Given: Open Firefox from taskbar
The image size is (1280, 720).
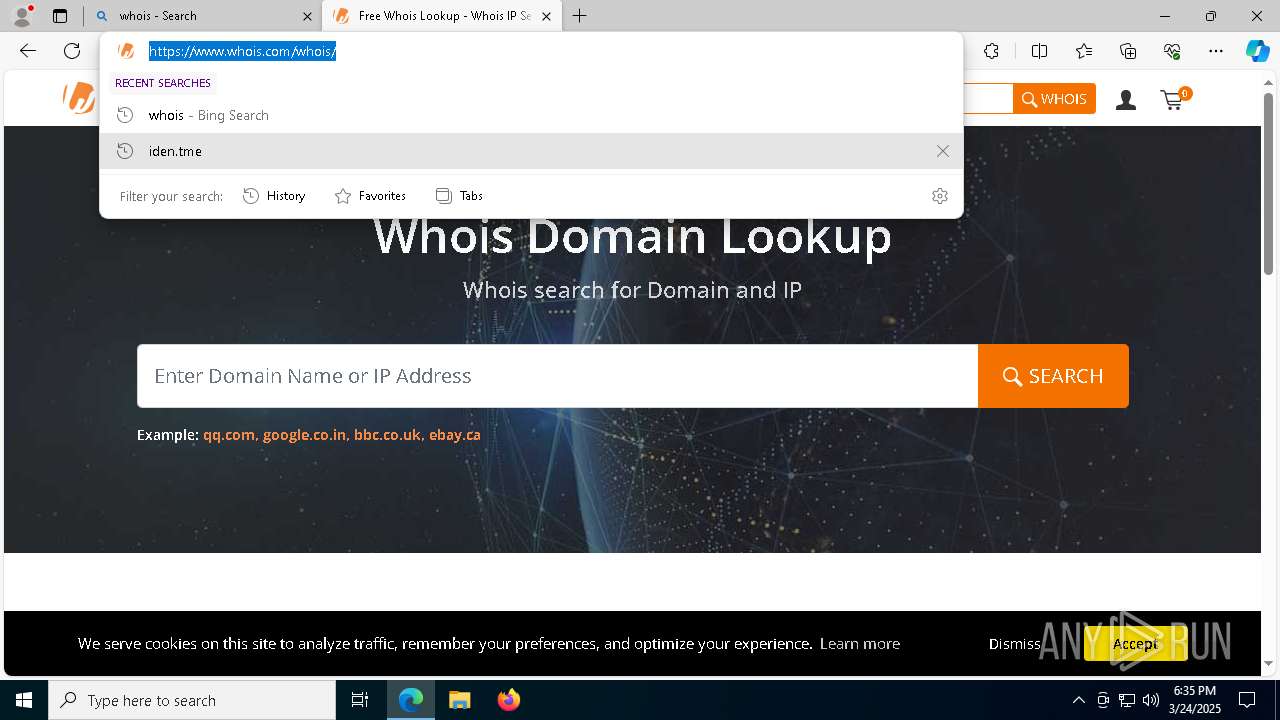Looking at the screenshot, I should [508, 700].
